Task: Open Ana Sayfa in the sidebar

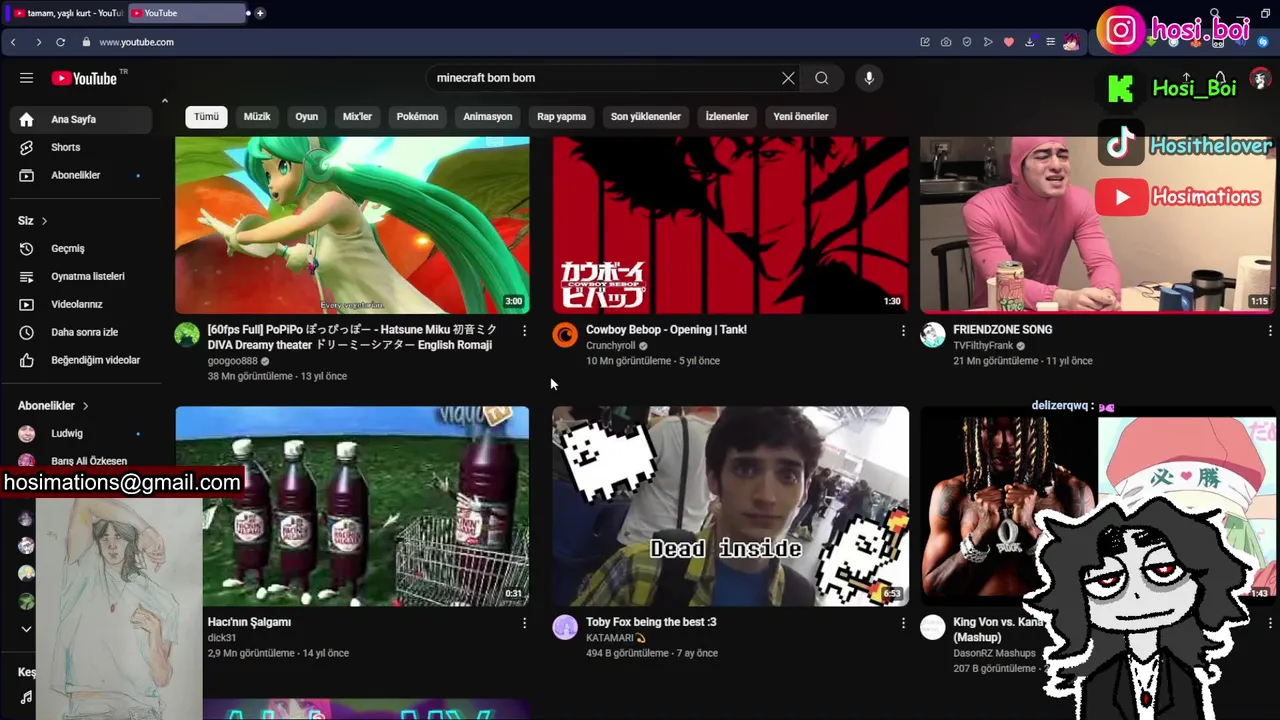Action: [x=80, y=119]
